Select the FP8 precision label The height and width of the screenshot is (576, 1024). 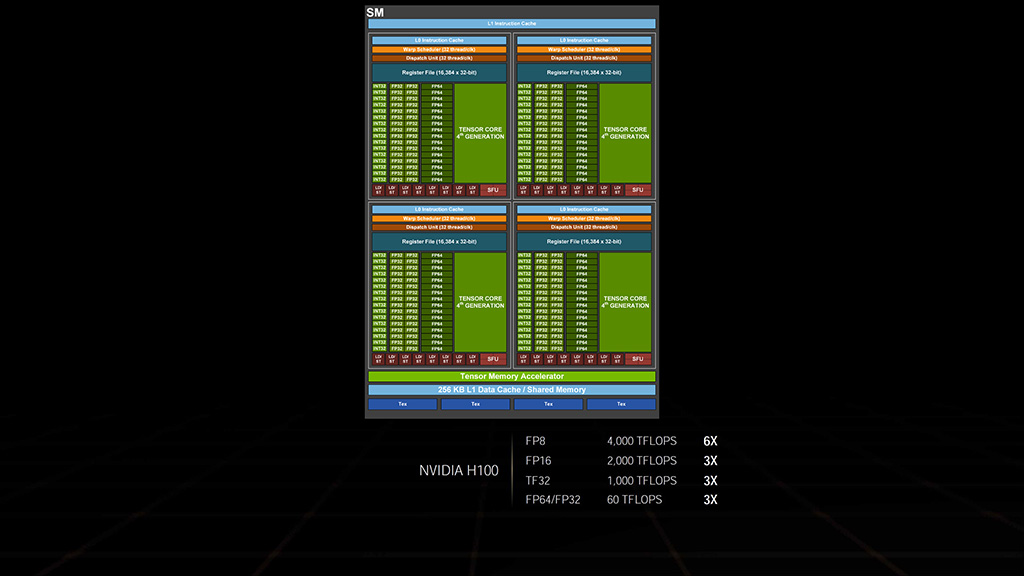coord(535,441)
